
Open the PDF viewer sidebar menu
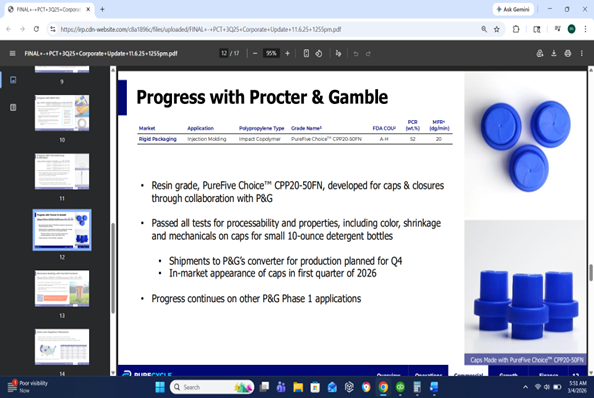tap(13, 53)
